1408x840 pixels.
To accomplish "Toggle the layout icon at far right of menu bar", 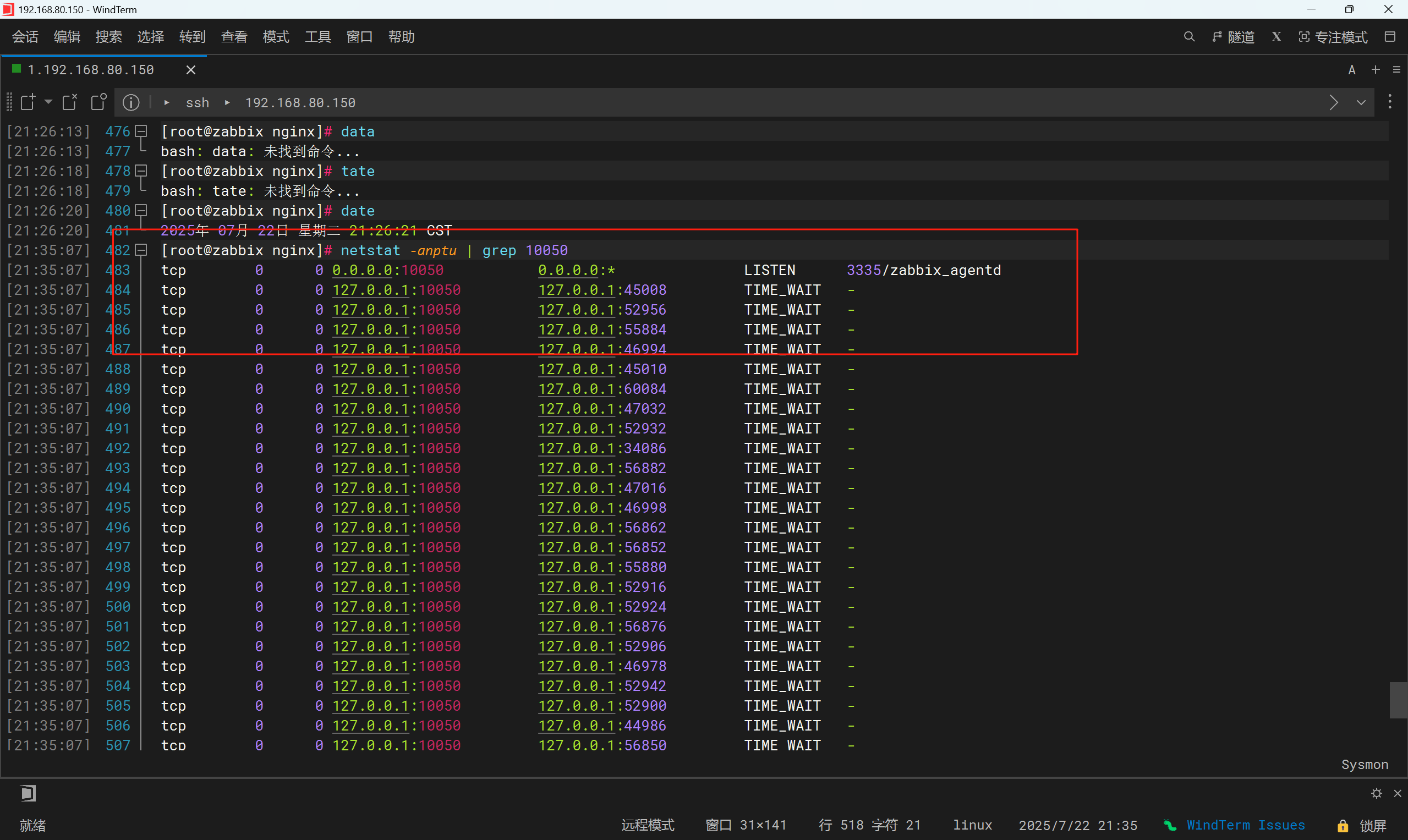I will [x=1390, y=37].
